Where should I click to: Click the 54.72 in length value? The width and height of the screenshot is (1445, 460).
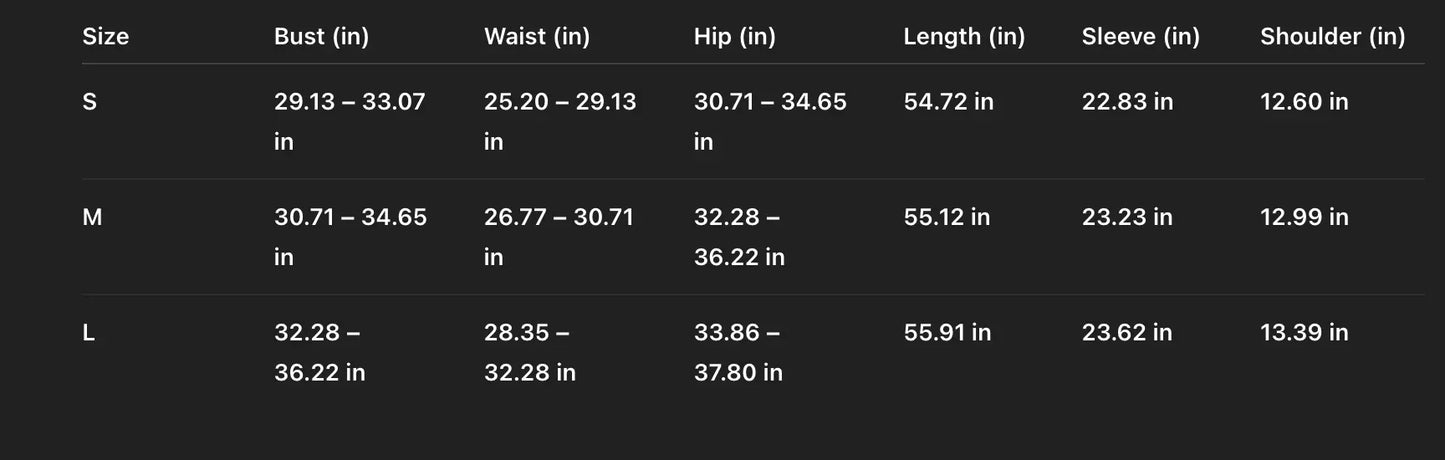click(x=948, y=102)
